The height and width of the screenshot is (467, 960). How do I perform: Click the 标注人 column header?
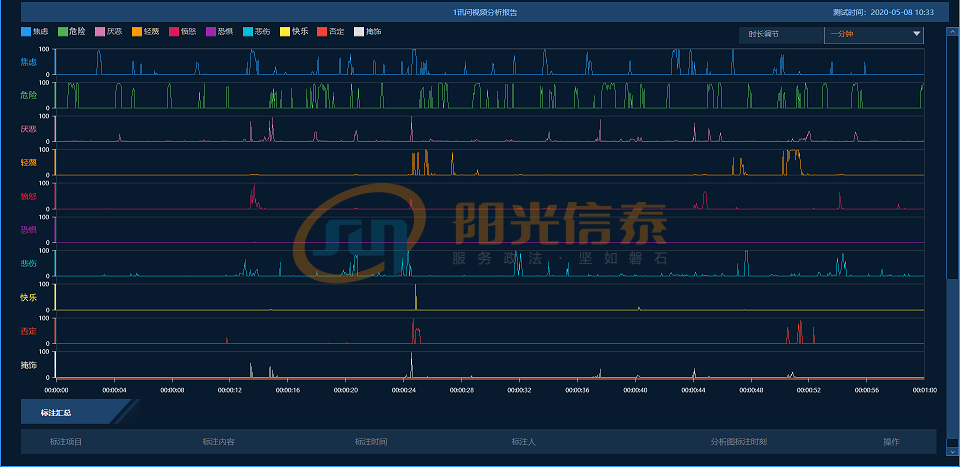pos(523,442)
